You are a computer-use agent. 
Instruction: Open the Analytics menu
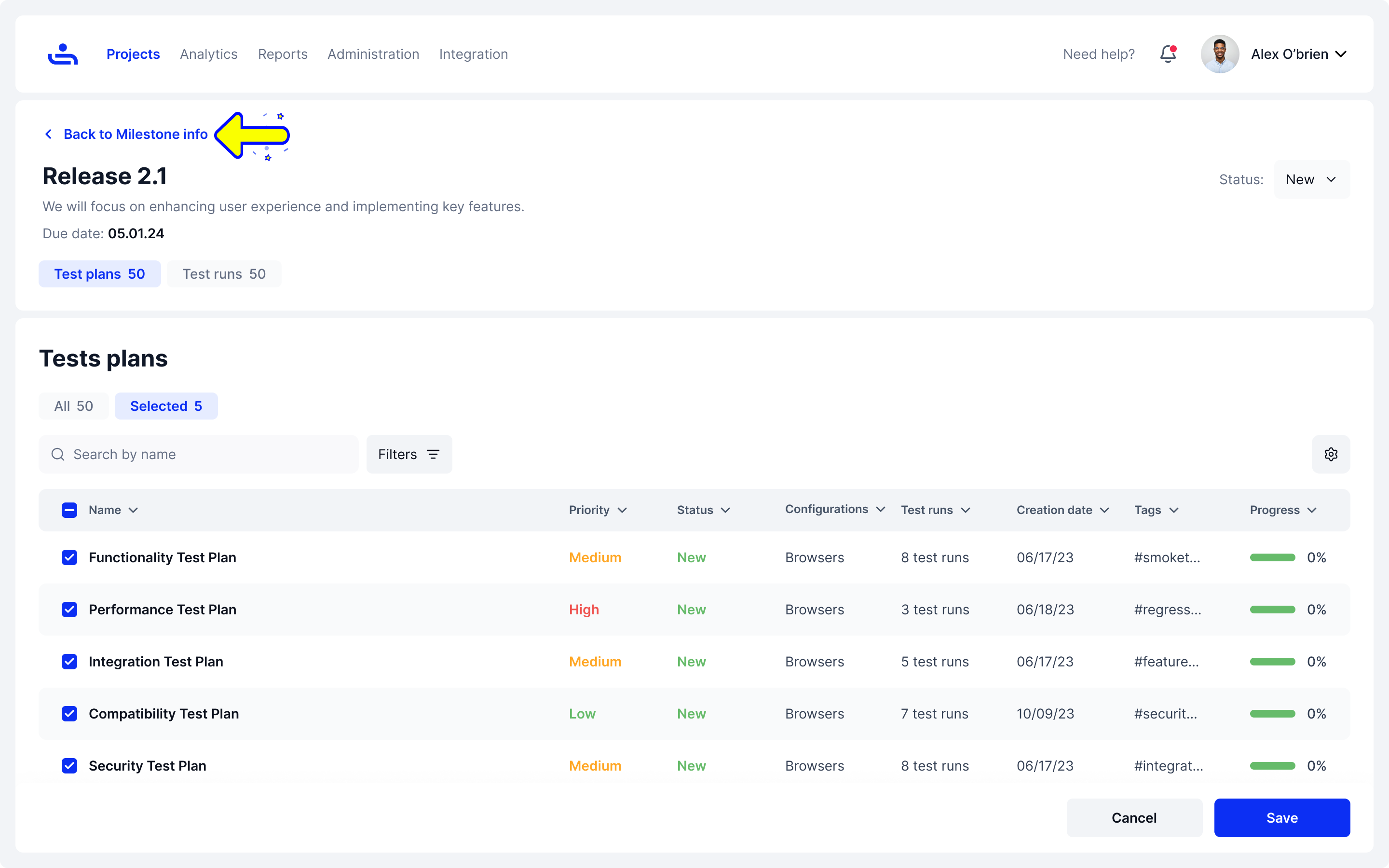click(209, 54)
